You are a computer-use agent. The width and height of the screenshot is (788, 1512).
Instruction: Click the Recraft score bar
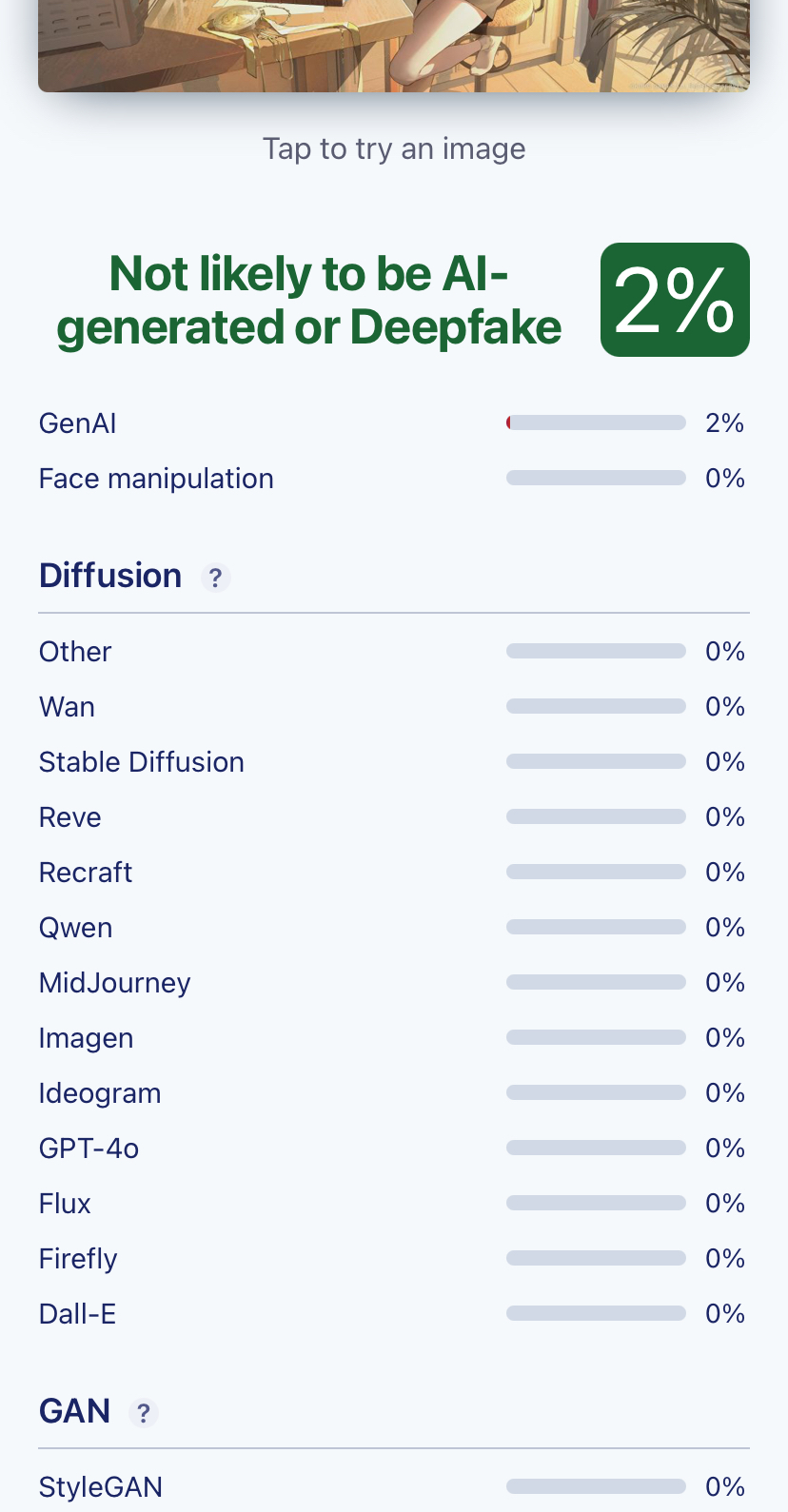(596, 873)
